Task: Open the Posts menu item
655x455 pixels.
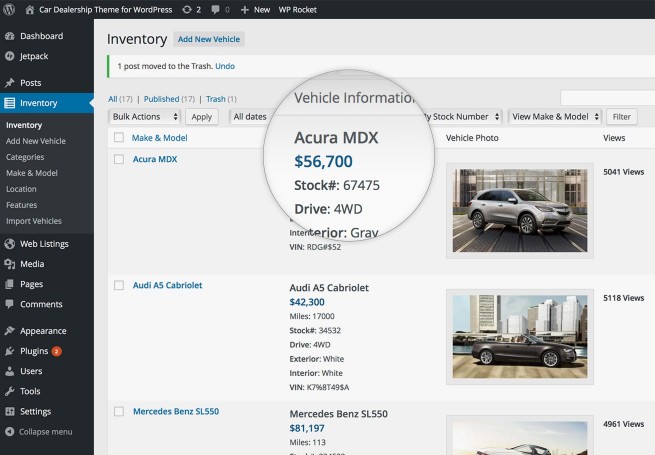Action: coord(30,83)
